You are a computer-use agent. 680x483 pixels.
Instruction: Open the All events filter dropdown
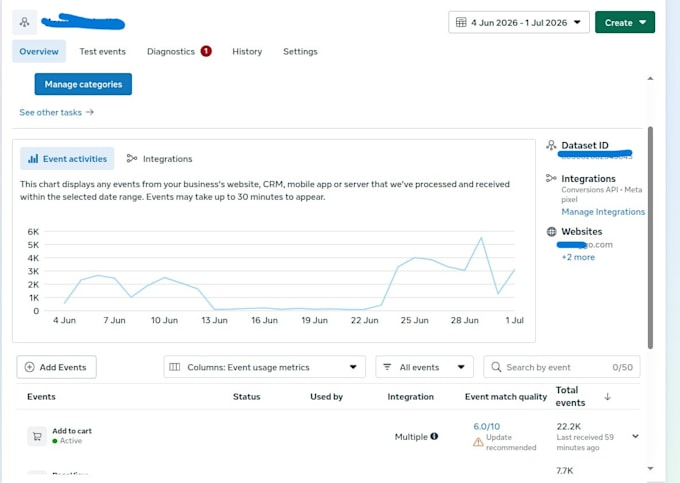[x=425, y=367]
